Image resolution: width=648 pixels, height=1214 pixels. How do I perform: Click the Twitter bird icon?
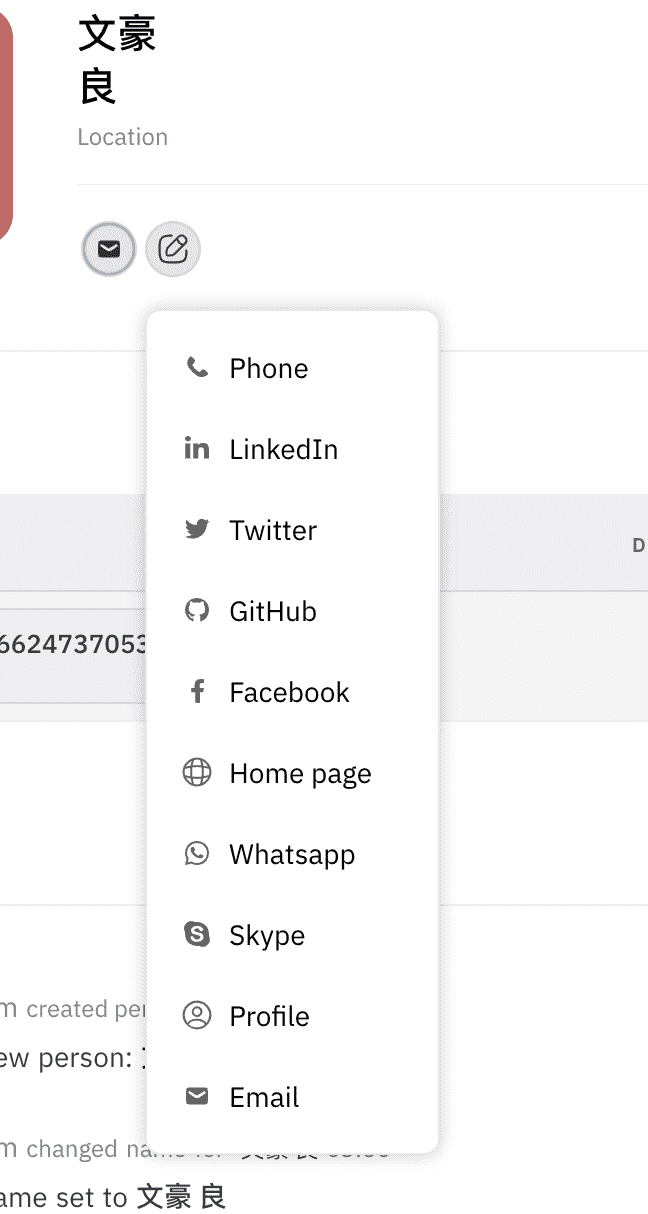[197, 530]
